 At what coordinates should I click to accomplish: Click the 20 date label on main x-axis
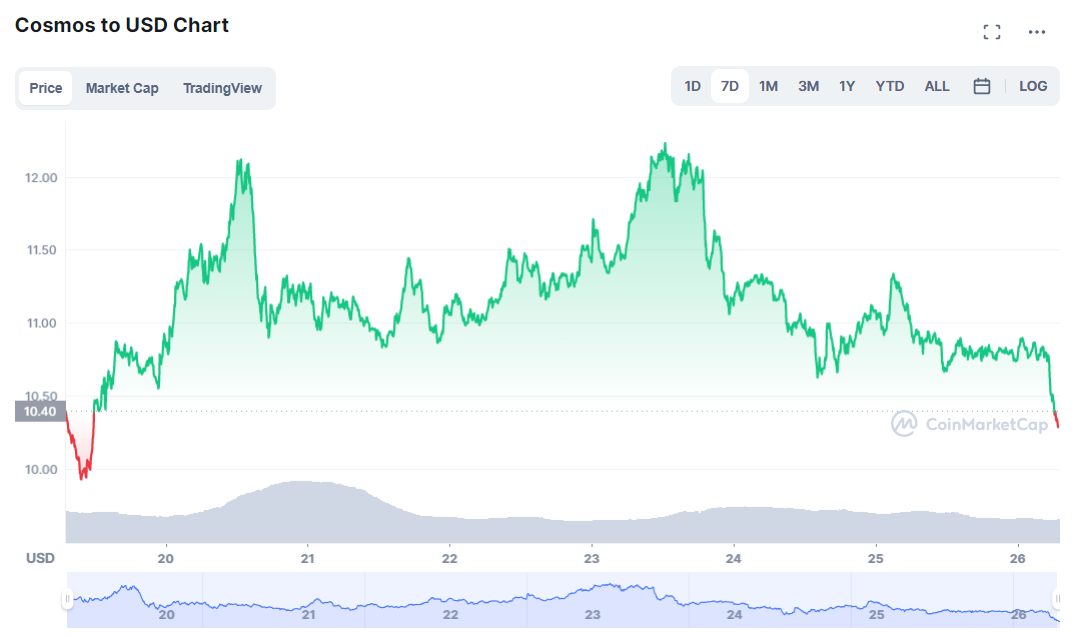165,559
